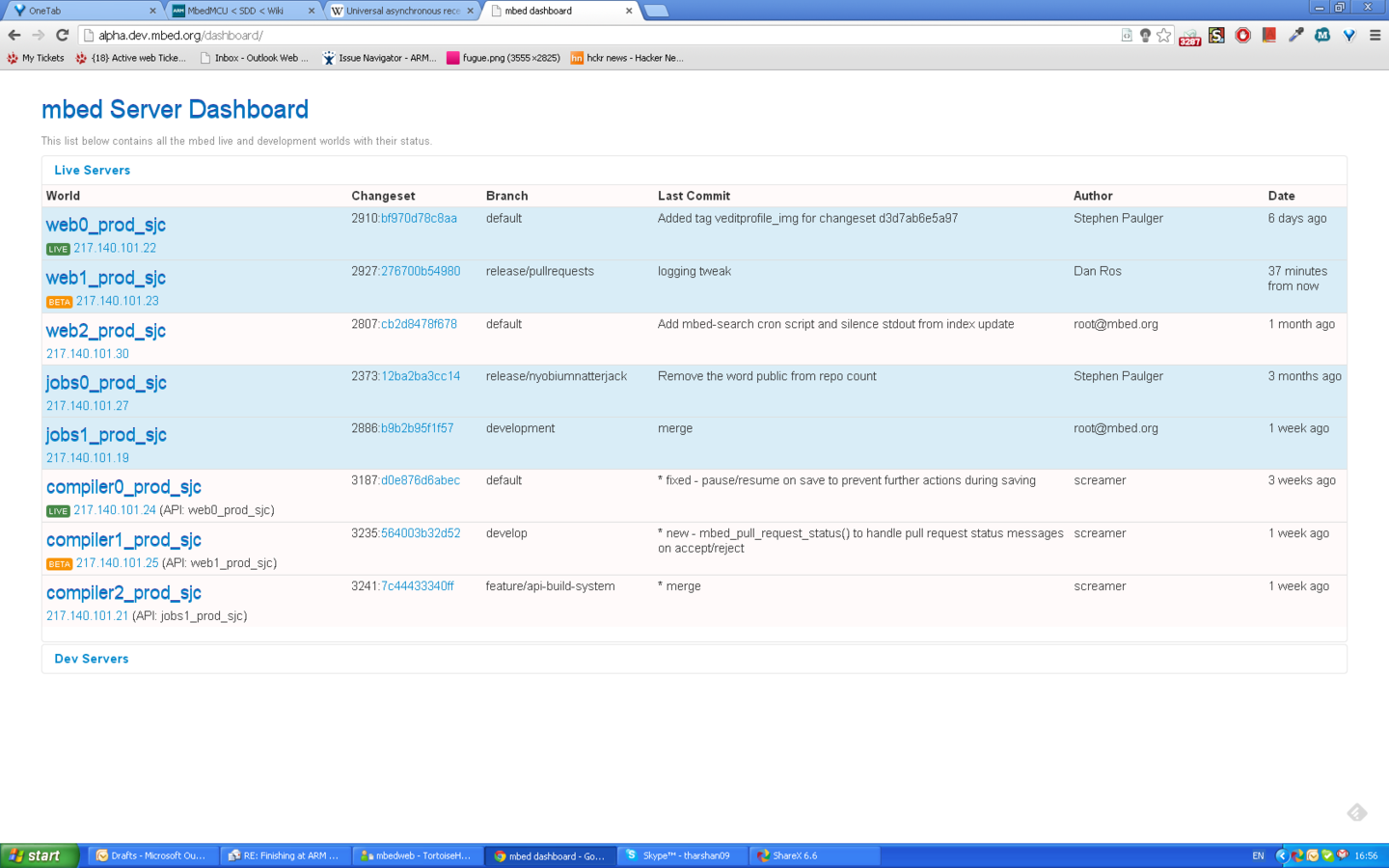Open a new browser tab
Viewport: 1389px width, 868px height.
(656, 11)
